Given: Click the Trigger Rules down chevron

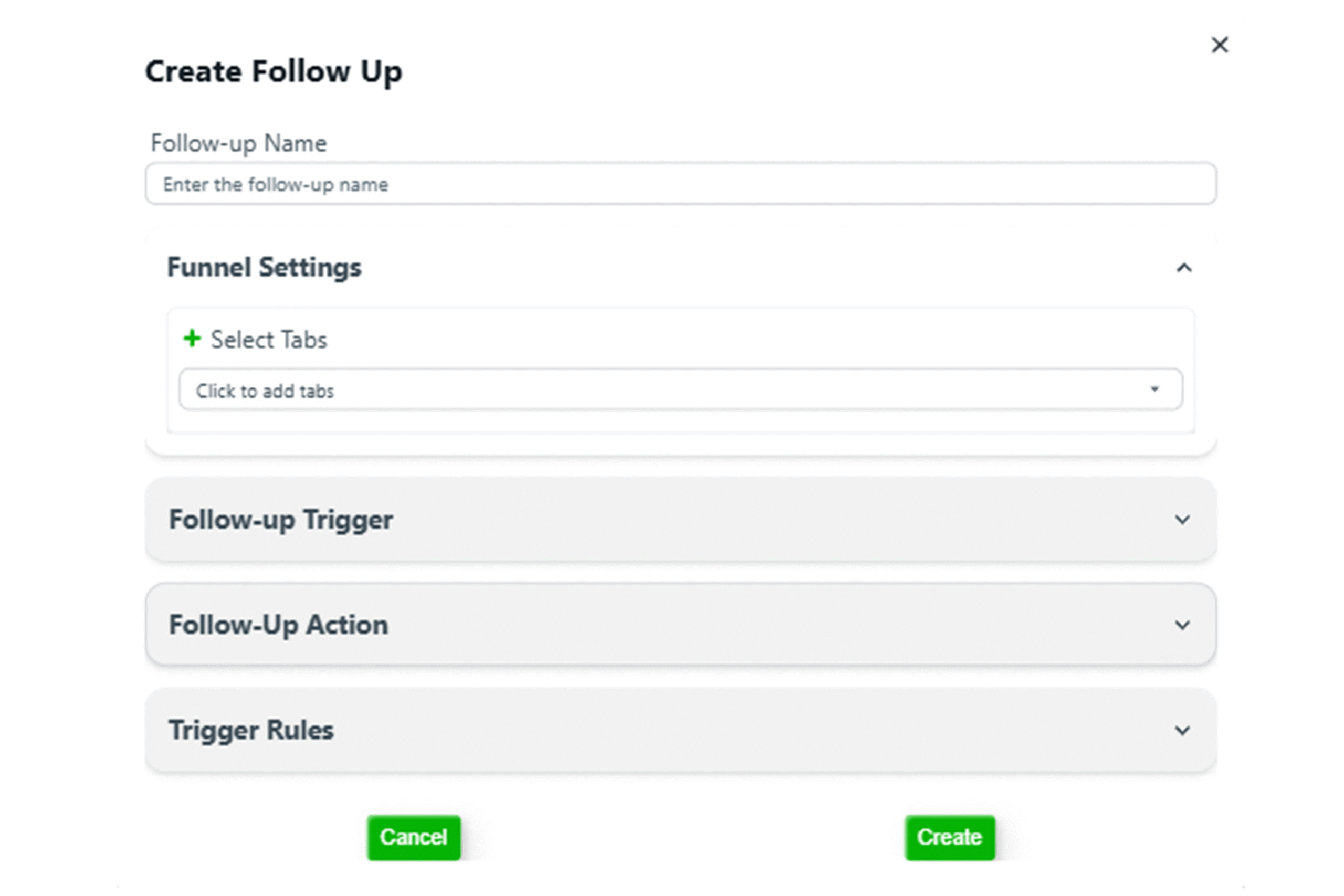Looking at the screenshot, I should click(x=1182, y=730).
